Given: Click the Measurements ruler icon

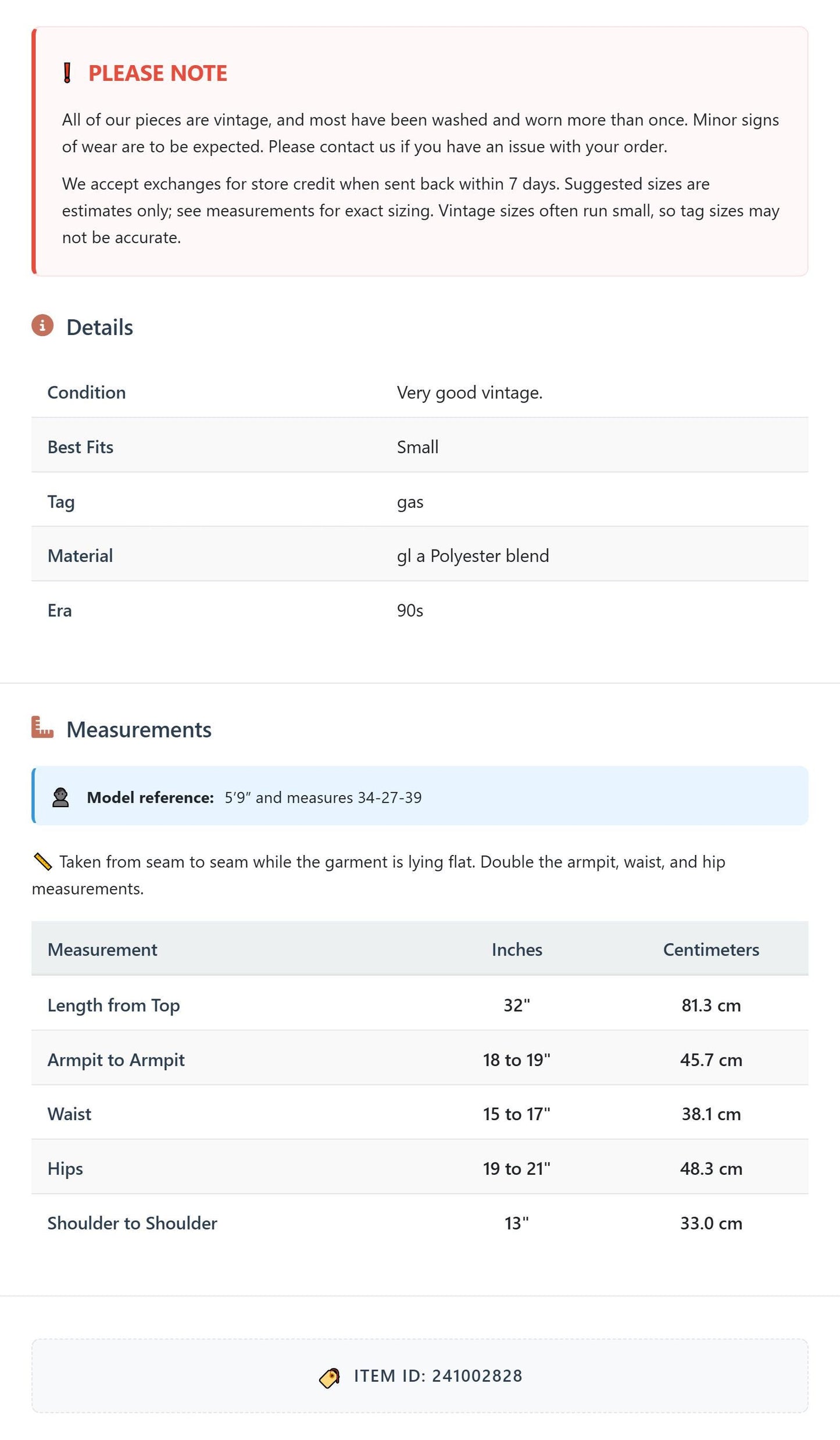Looking at the screenshot, I should (42, 728).
